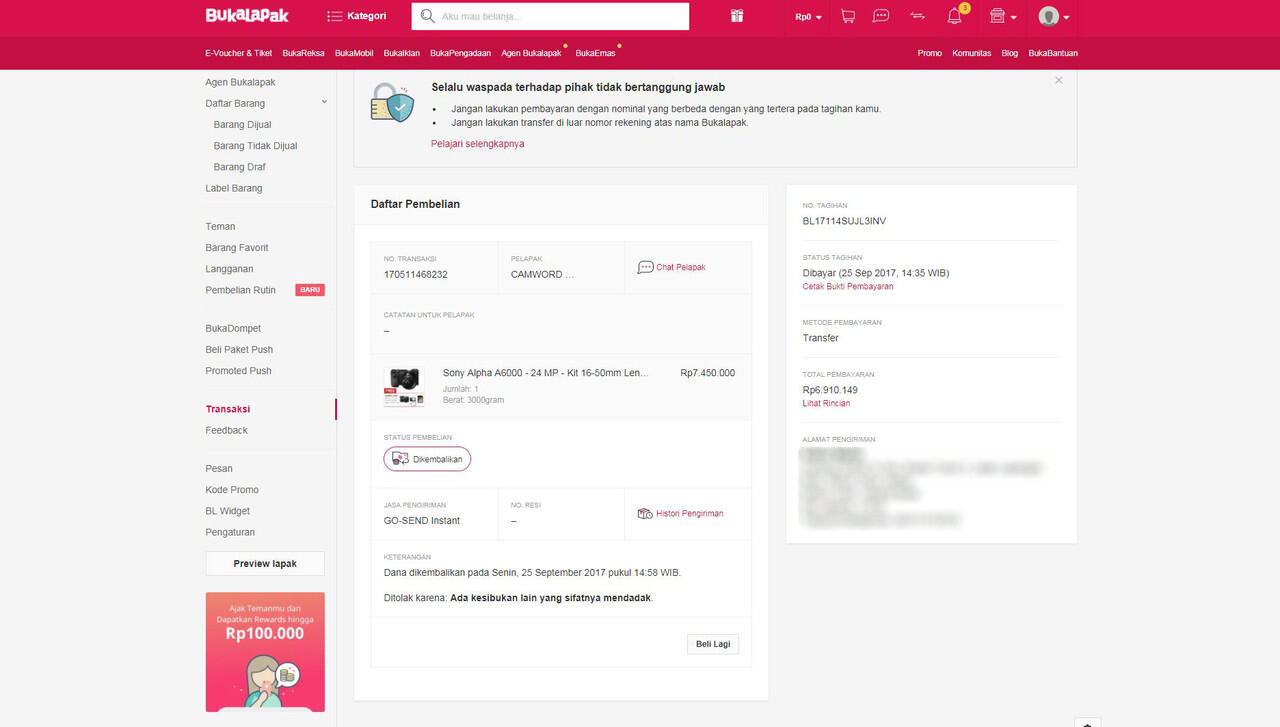
Task: Click the Dikembalikan status badge
Action: pos(427,459)
